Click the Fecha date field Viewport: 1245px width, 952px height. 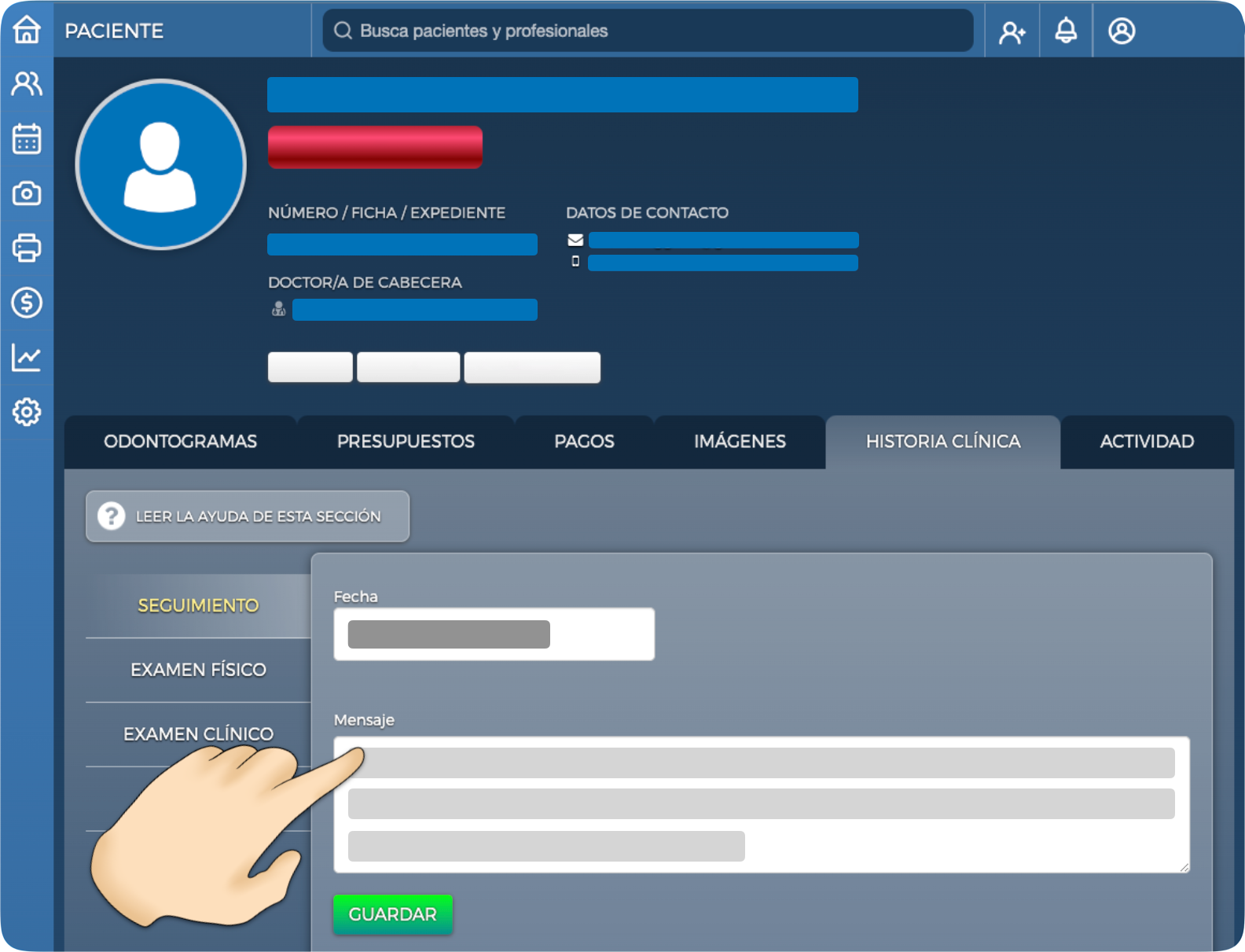(x=494, y=634)
